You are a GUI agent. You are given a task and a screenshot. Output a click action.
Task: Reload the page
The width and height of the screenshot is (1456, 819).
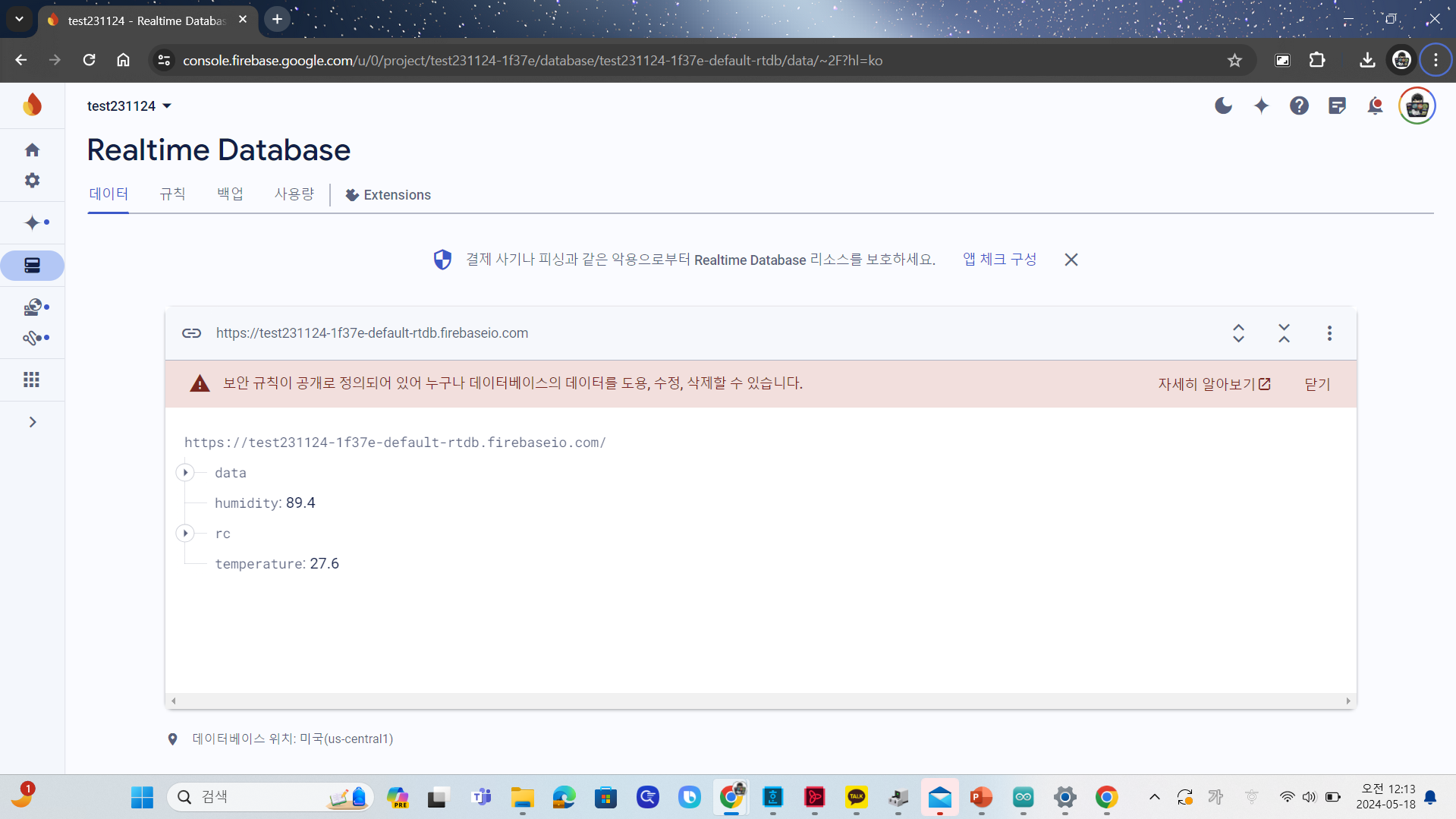pos(89,60)
